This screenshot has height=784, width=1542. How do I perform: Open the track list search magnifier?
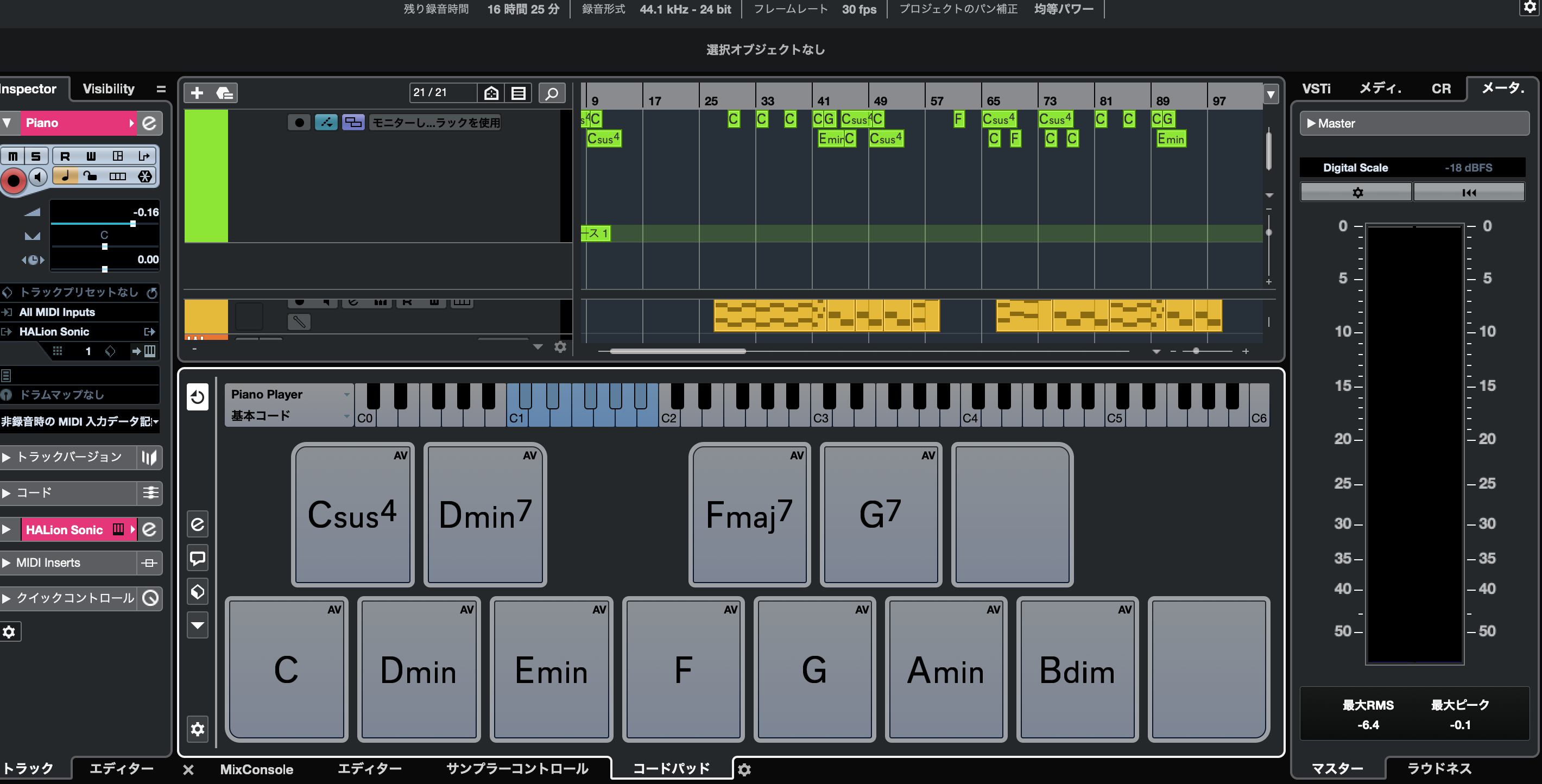(551, 93)
